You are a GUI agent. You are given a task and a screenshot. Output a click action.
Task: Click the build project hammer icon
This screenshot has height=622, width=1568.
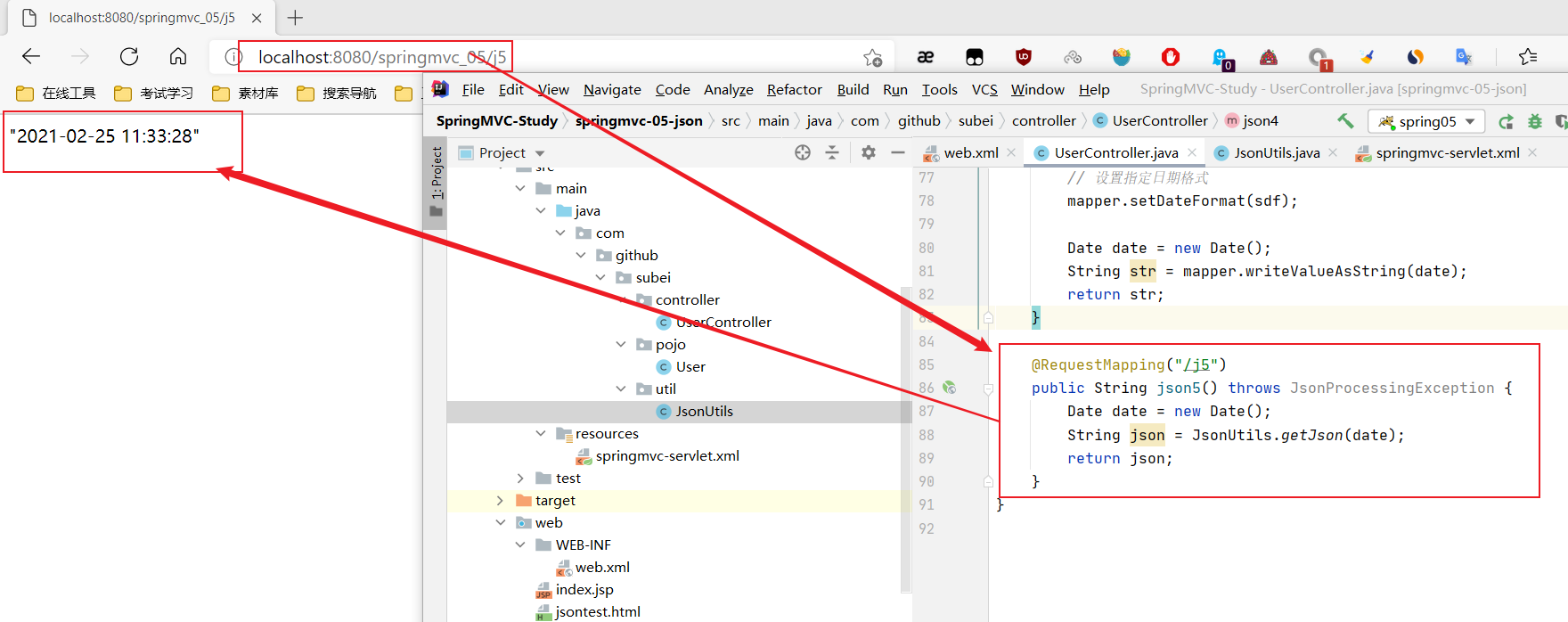1345,121
